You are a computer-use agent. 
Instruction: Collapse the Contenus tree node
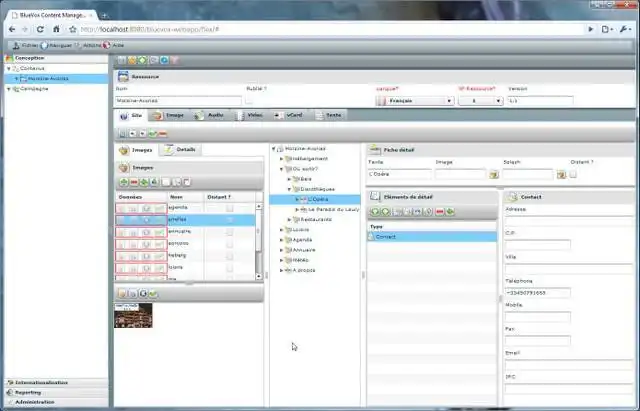pyautogui.click(x=9, y=69)
